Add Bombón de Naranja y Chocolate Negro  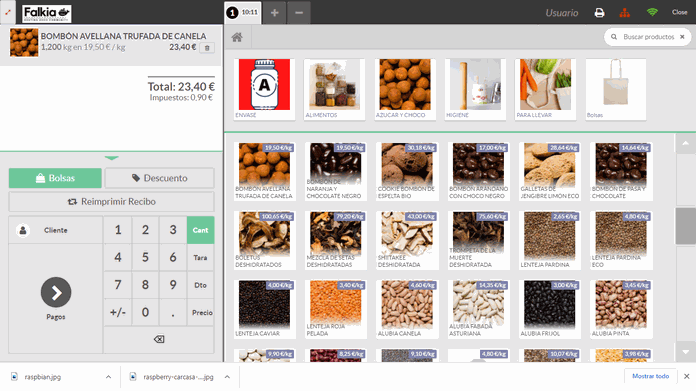pos(336,171)
